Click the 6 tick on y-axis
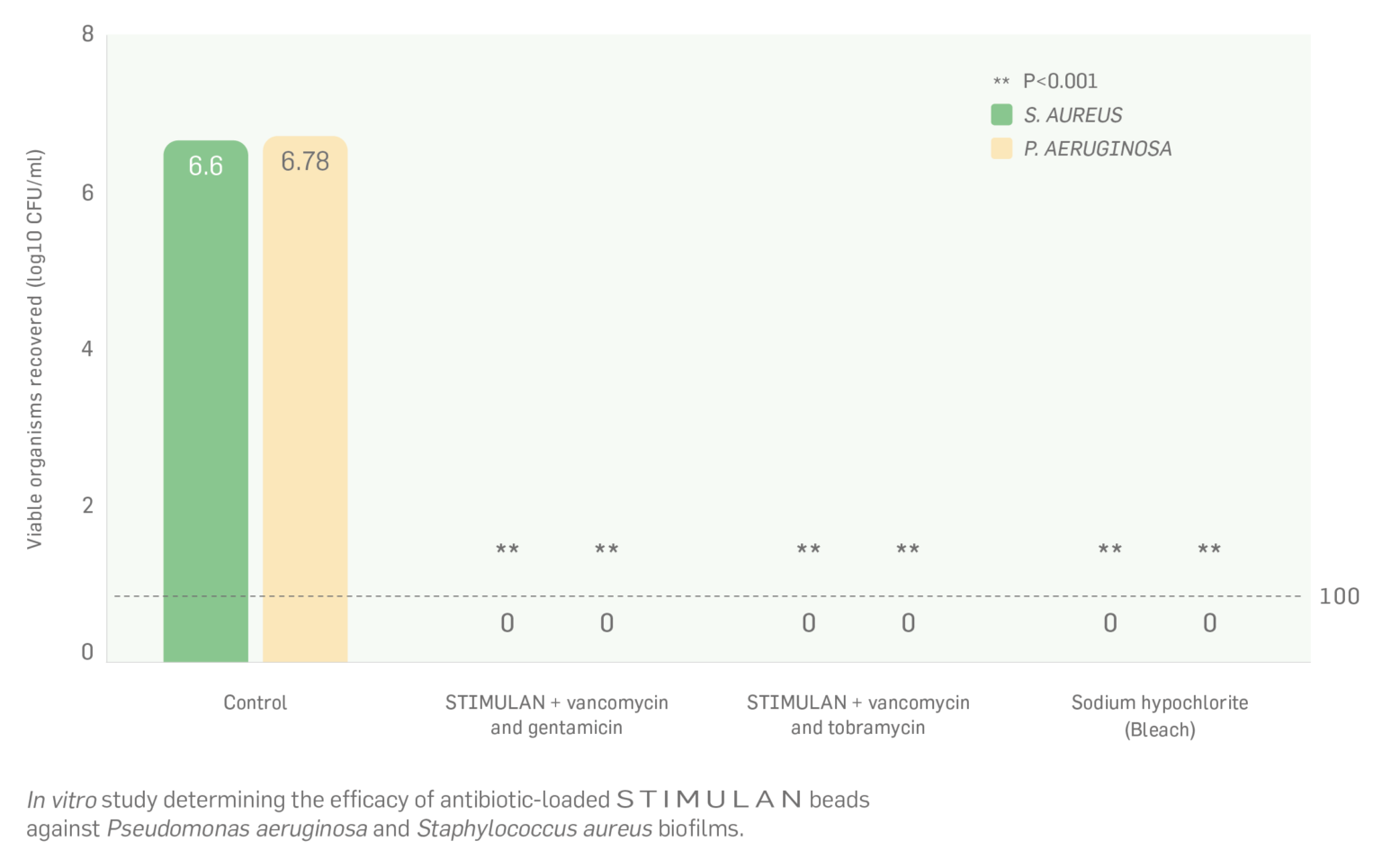Screen dimensions: 1382x868 tap(87, 192)
